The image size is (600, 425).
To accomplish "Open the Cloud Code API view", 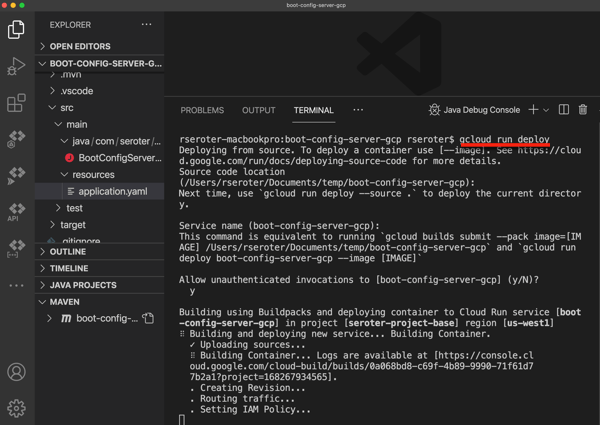I will coord(16,211).
